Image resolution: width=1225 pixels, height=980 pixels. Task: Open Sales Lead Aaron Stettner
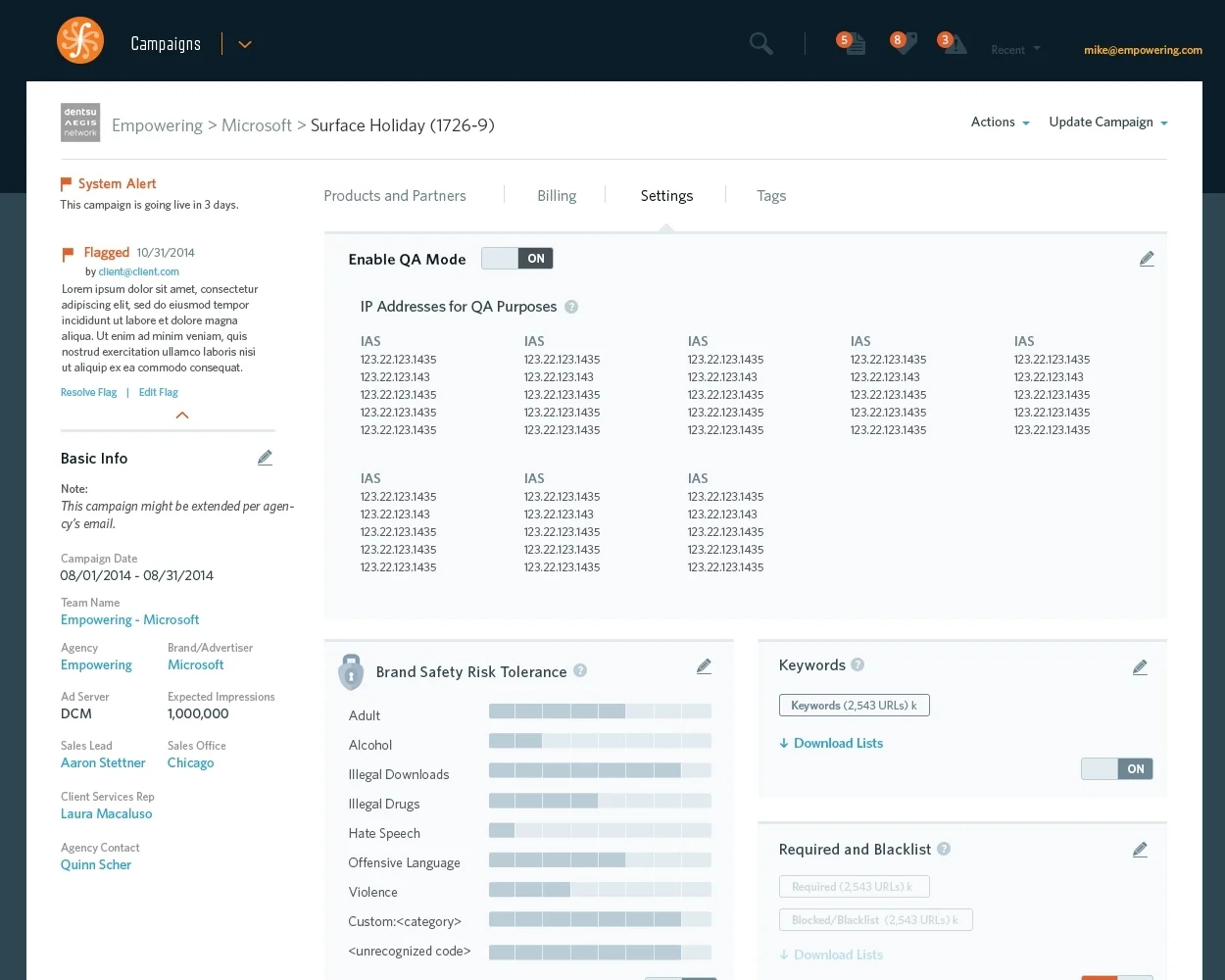pyautogui.click(x=103, y=763)
